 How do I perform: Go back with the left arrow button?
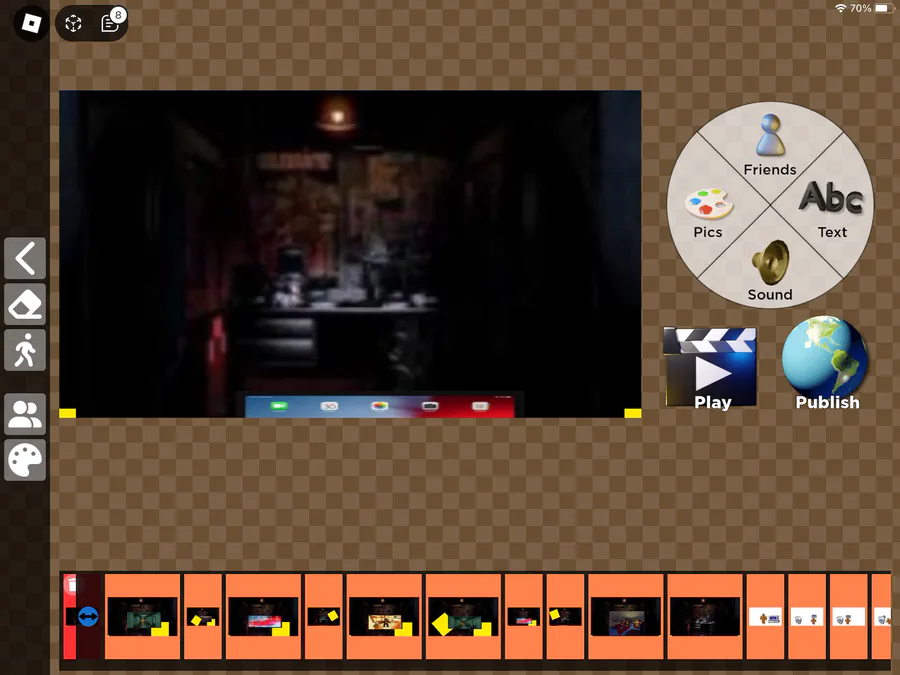[x=25, y=258]
